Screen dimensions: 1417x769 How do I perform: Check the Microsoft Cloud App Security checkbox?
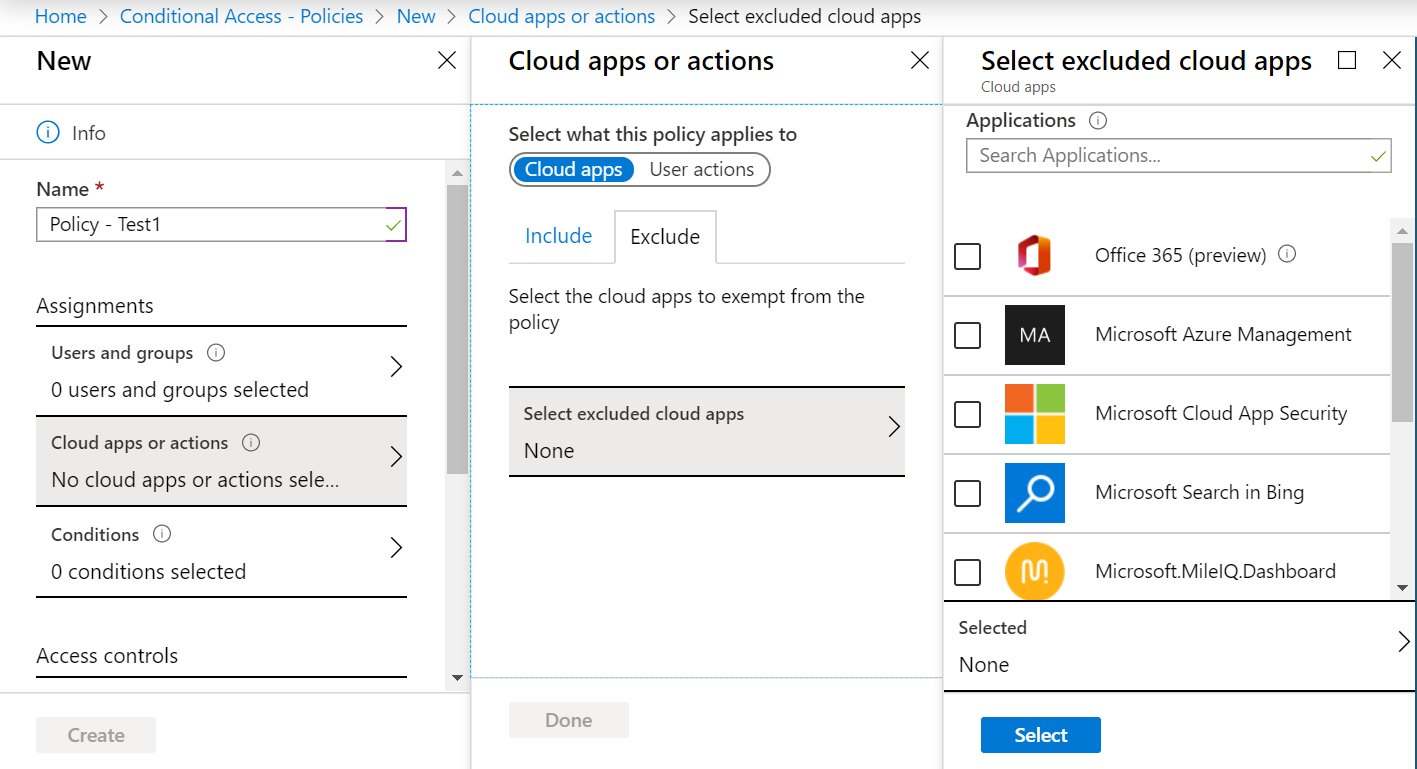(x=967, y=414)
